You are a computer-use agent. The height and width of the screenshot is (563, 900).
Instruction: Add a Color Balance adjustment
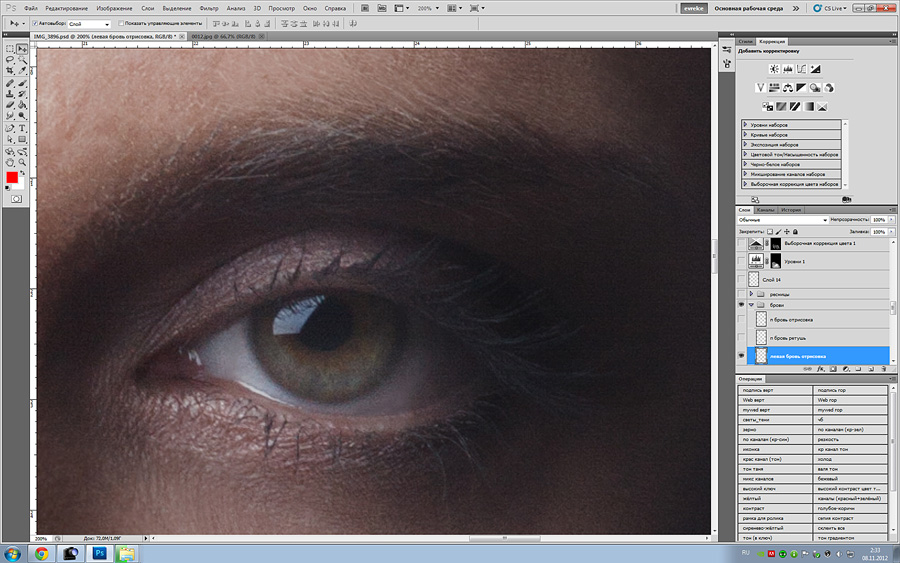788,88
